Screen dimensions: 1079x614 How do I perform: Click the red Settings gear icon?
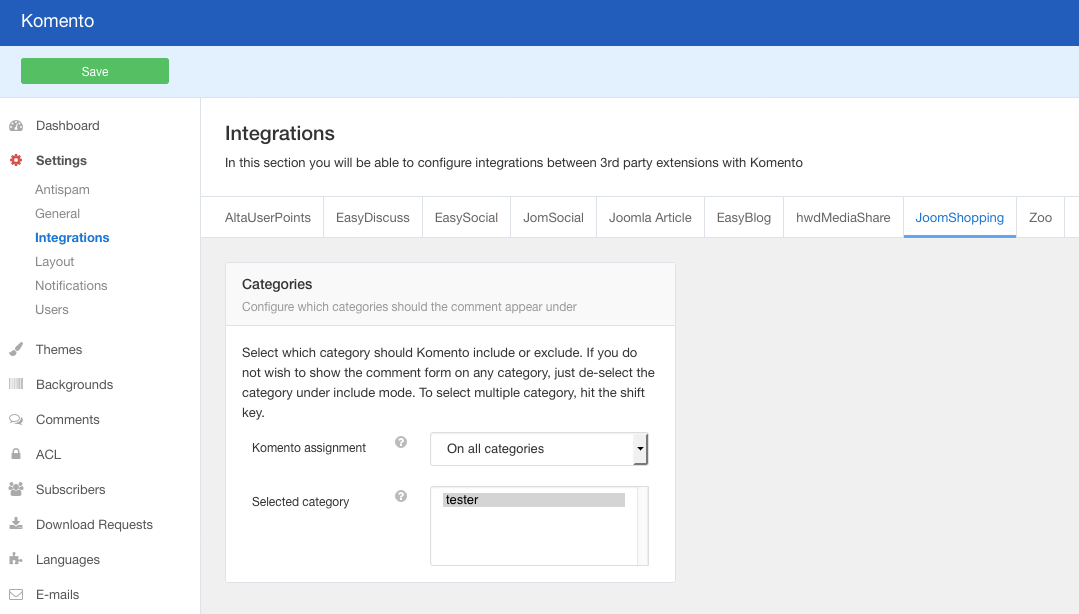16,160
